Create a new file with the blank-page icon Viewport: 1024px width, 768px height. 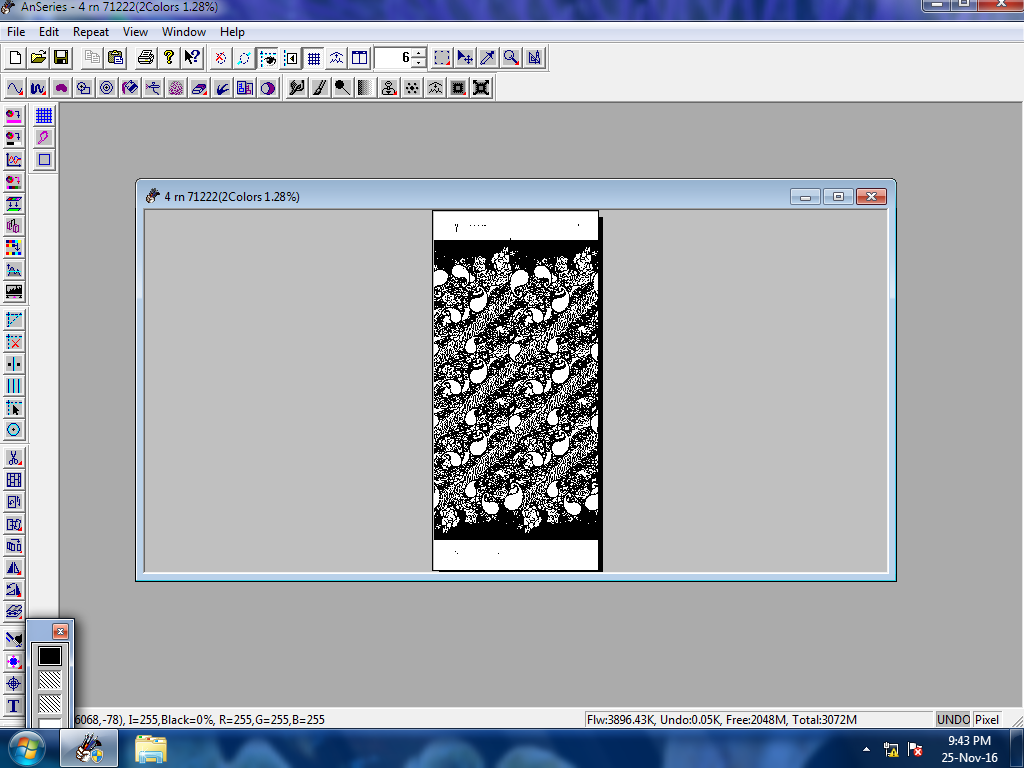tap(15, 57)
